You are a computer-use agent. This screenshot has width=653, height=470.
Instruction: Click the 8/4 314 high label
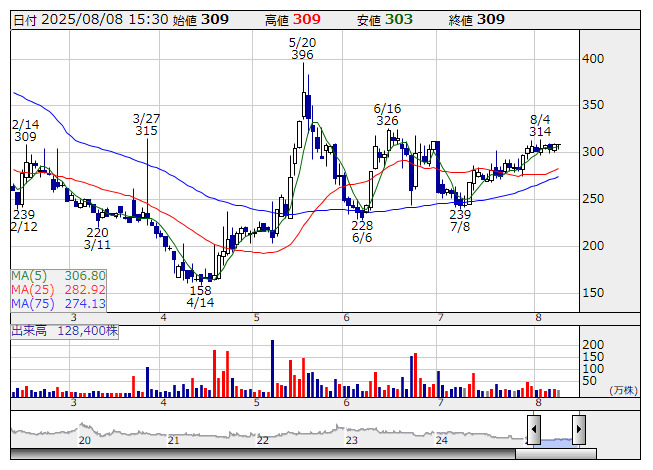click(x=540, y=125)
